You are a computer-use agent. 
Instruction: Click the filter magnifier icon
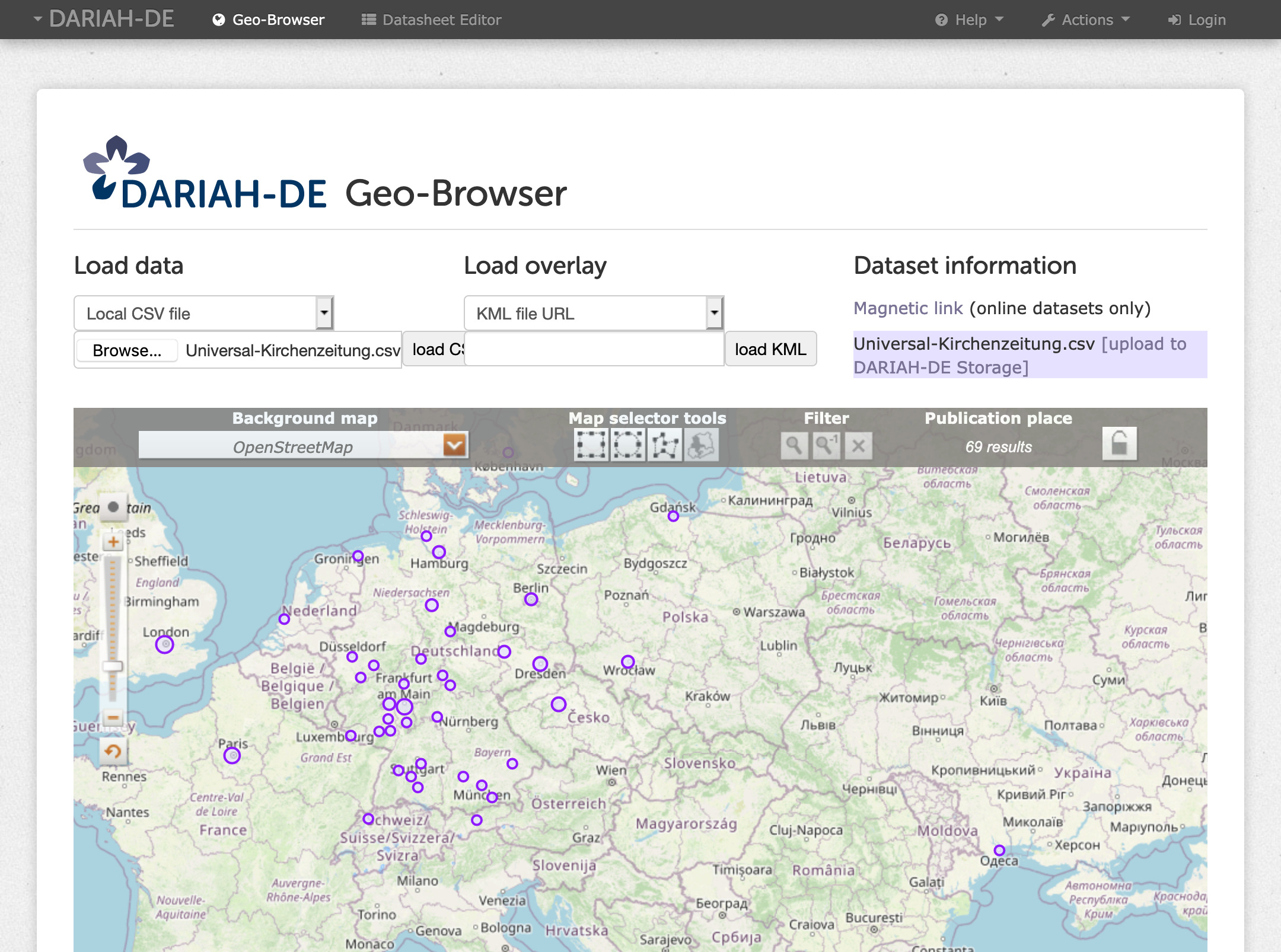(794, 445)
